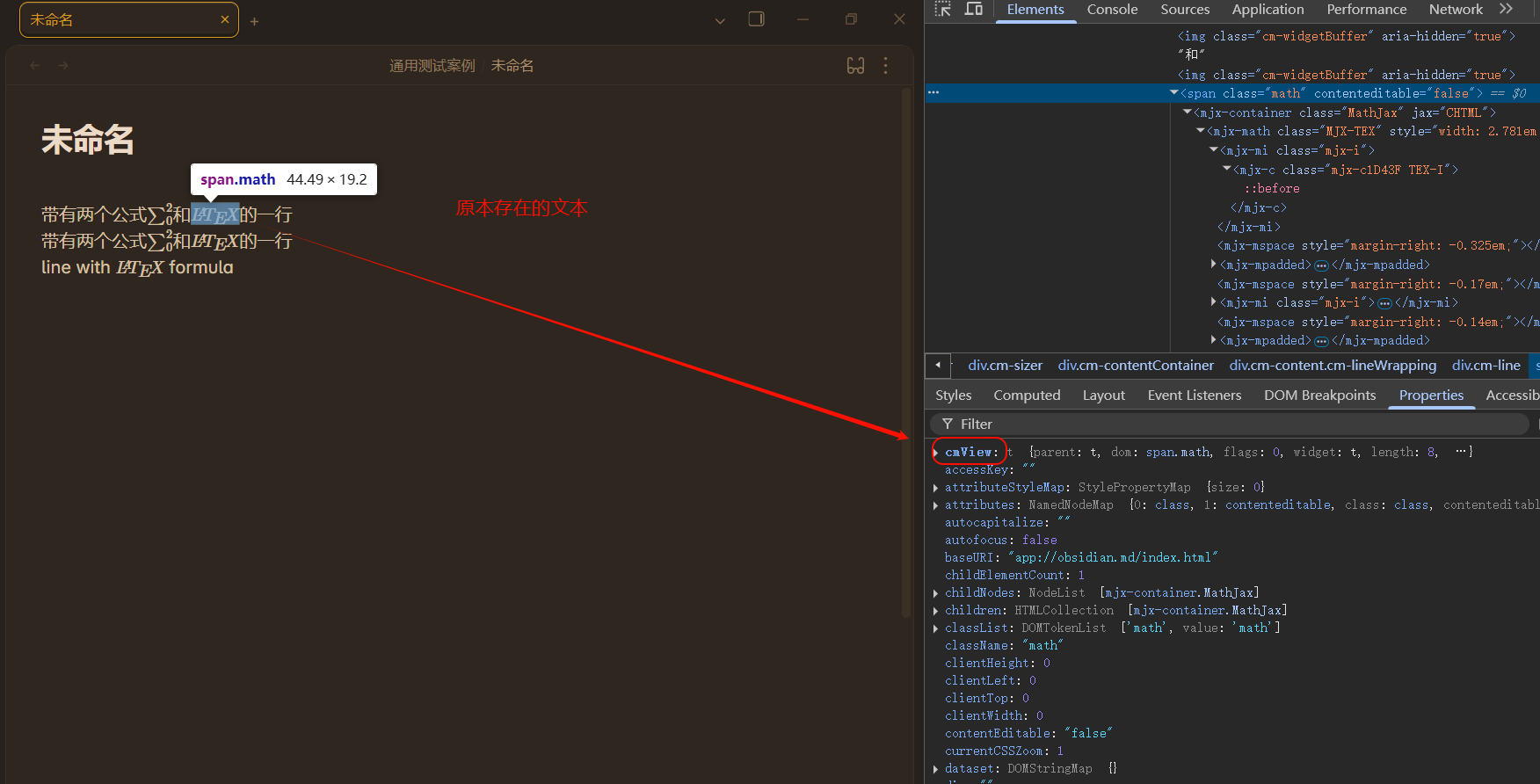
Task: Close the 未命名 tab
Action: 225,19
